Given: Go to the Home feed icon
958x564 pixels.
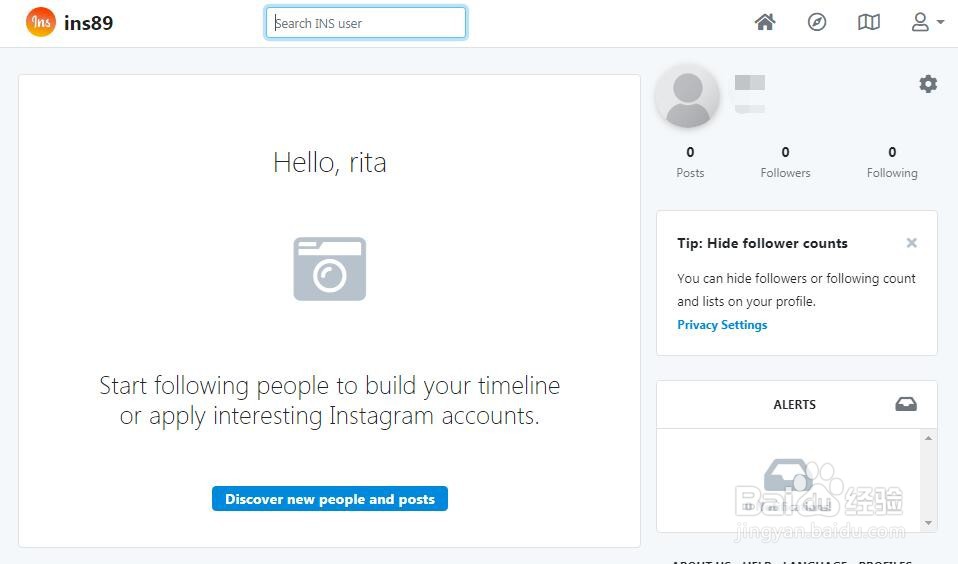Looking at the screenshot, I should click(765, 22).
